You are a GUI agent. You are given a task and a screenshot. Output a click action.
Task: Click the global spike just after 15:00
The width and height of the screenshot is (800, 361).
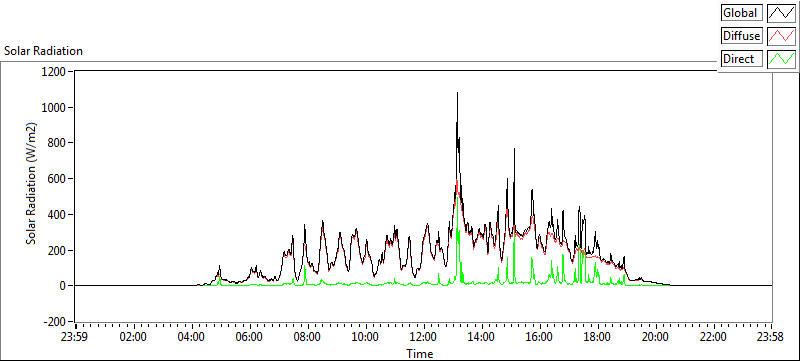514,149
